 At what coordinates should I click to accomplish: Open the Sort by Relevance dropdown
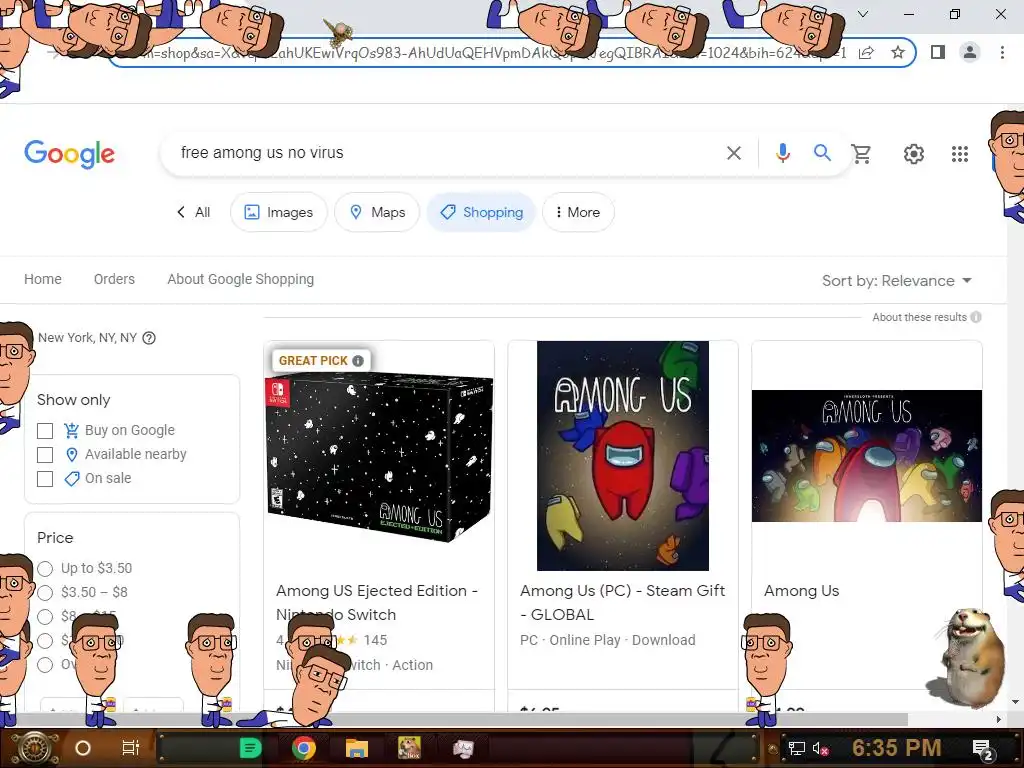pos(897,281)
